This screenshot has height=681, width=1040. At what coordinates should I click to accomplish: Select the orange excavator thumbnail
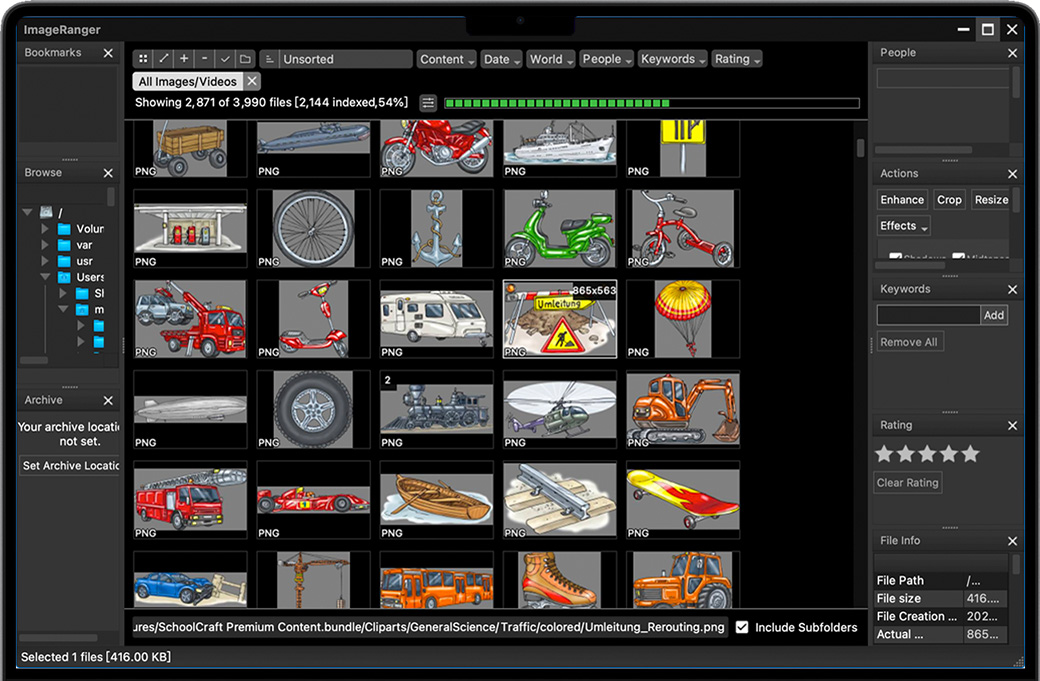pos(683,408)
